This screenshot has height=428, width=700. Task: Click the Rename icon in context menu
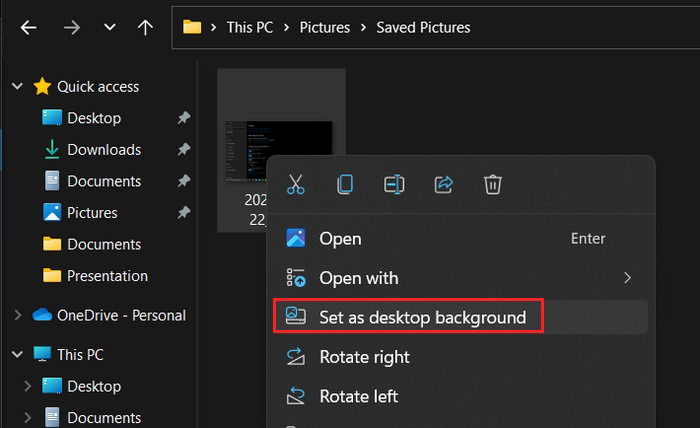pos(394,184)
